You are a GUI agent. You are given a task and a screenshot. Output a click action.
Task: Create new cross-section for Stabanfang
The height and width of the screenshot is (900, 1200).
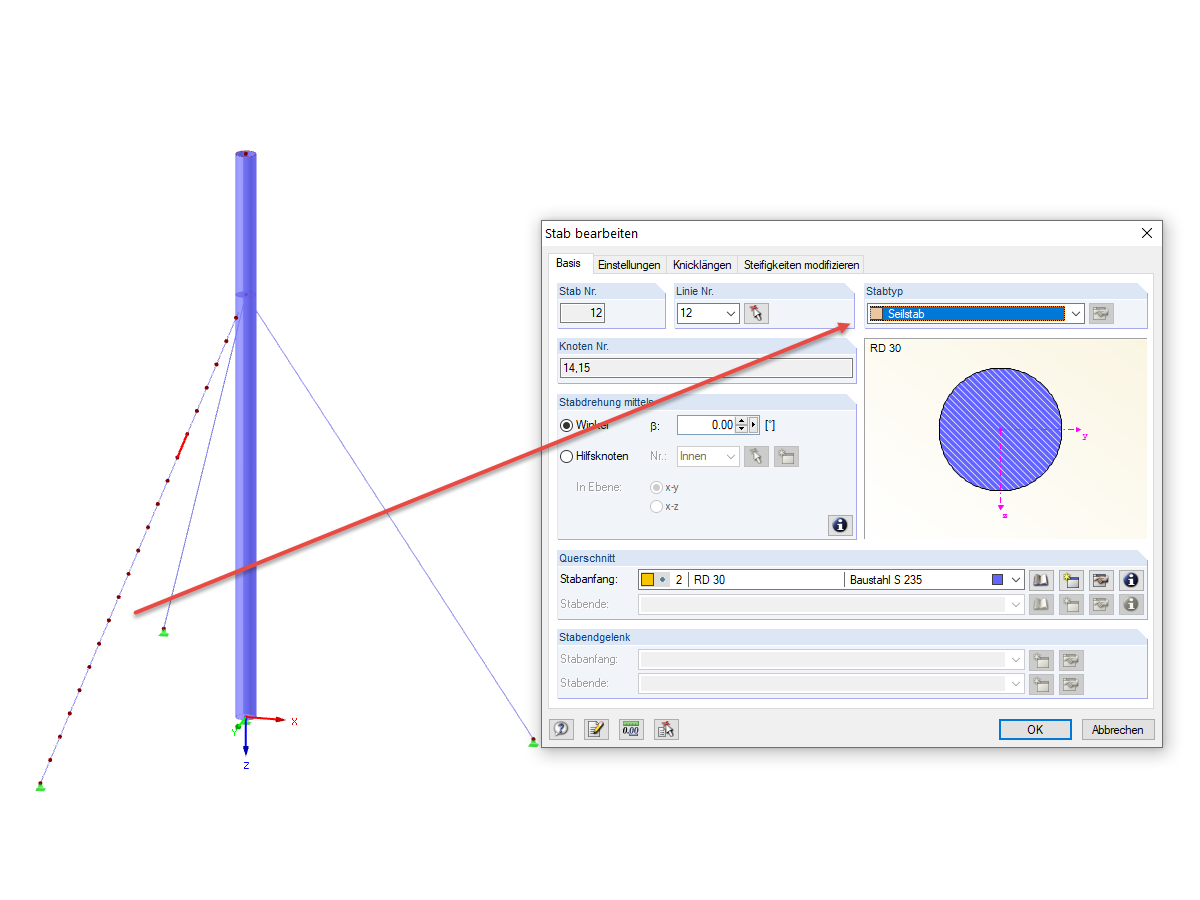[1071, 580]
